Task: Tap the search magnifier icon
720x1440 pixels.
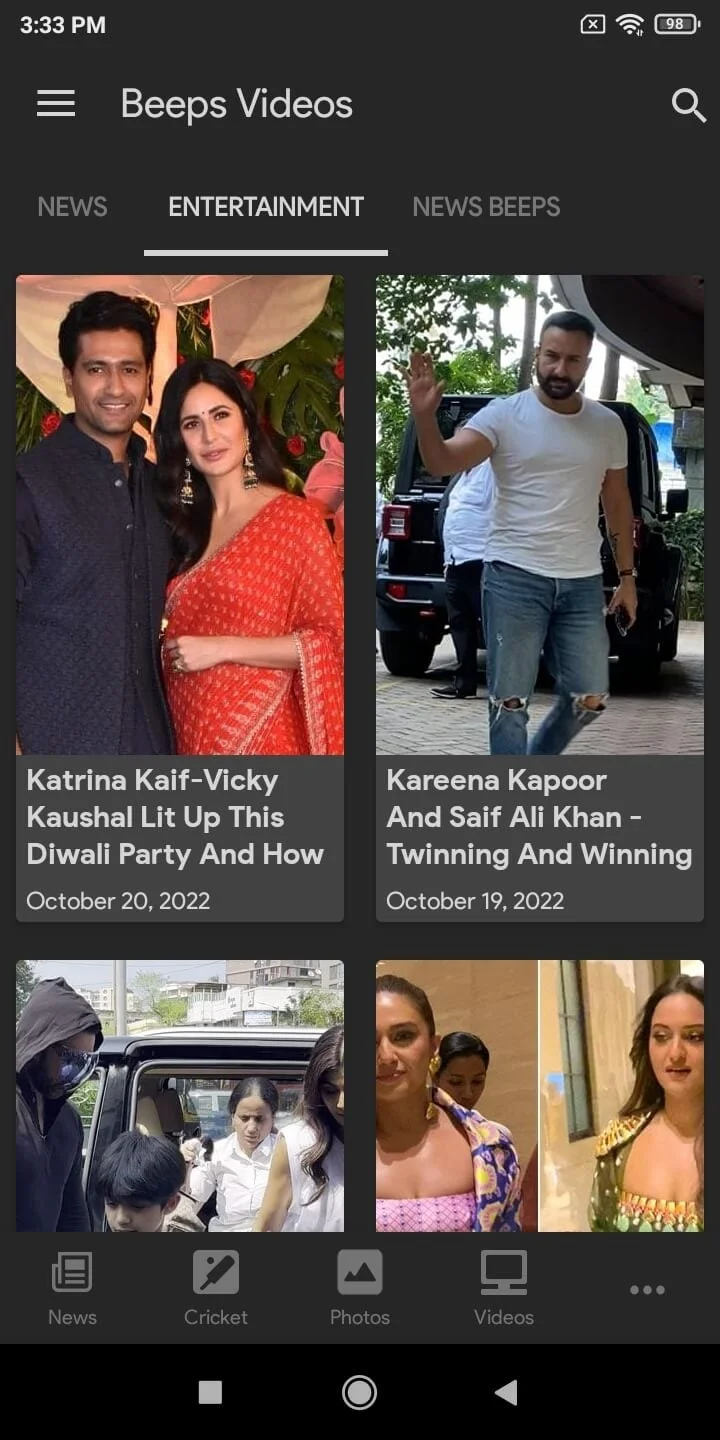Action: [x=688, y=104]
